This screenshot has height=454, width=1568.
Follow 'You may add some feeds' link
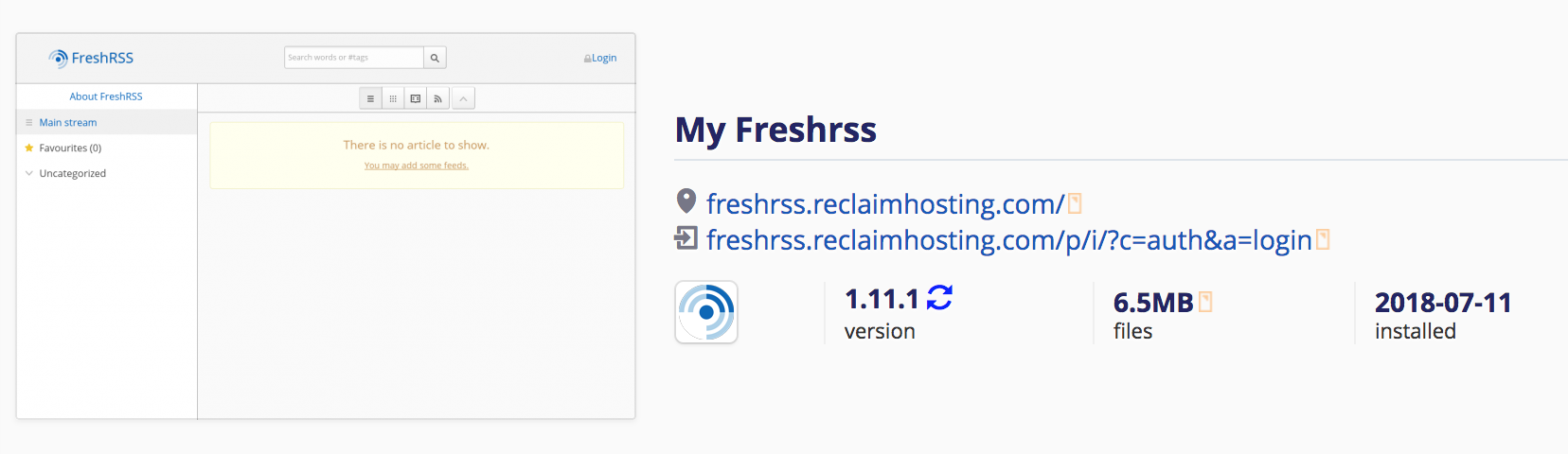(x=417, y=166)
